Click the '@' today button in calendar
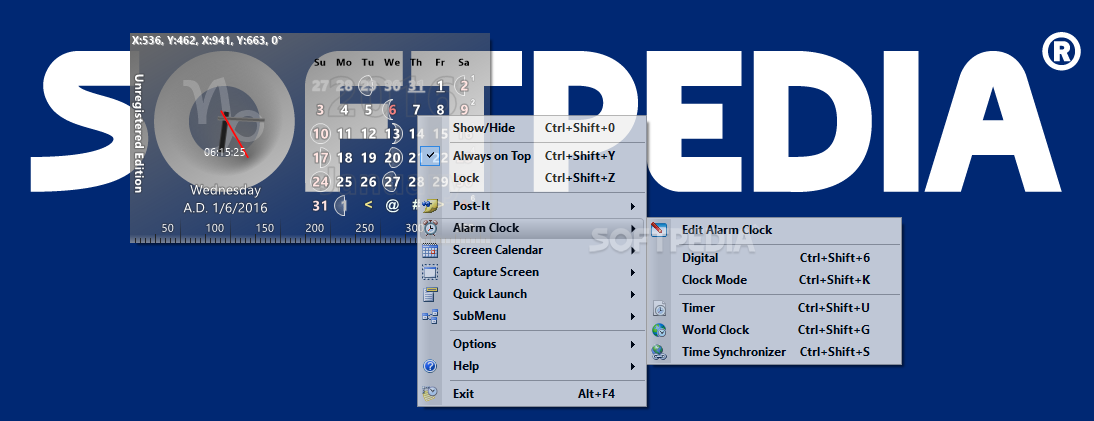The height and width of the screenshot is (421, 1094). coord(393,205)
